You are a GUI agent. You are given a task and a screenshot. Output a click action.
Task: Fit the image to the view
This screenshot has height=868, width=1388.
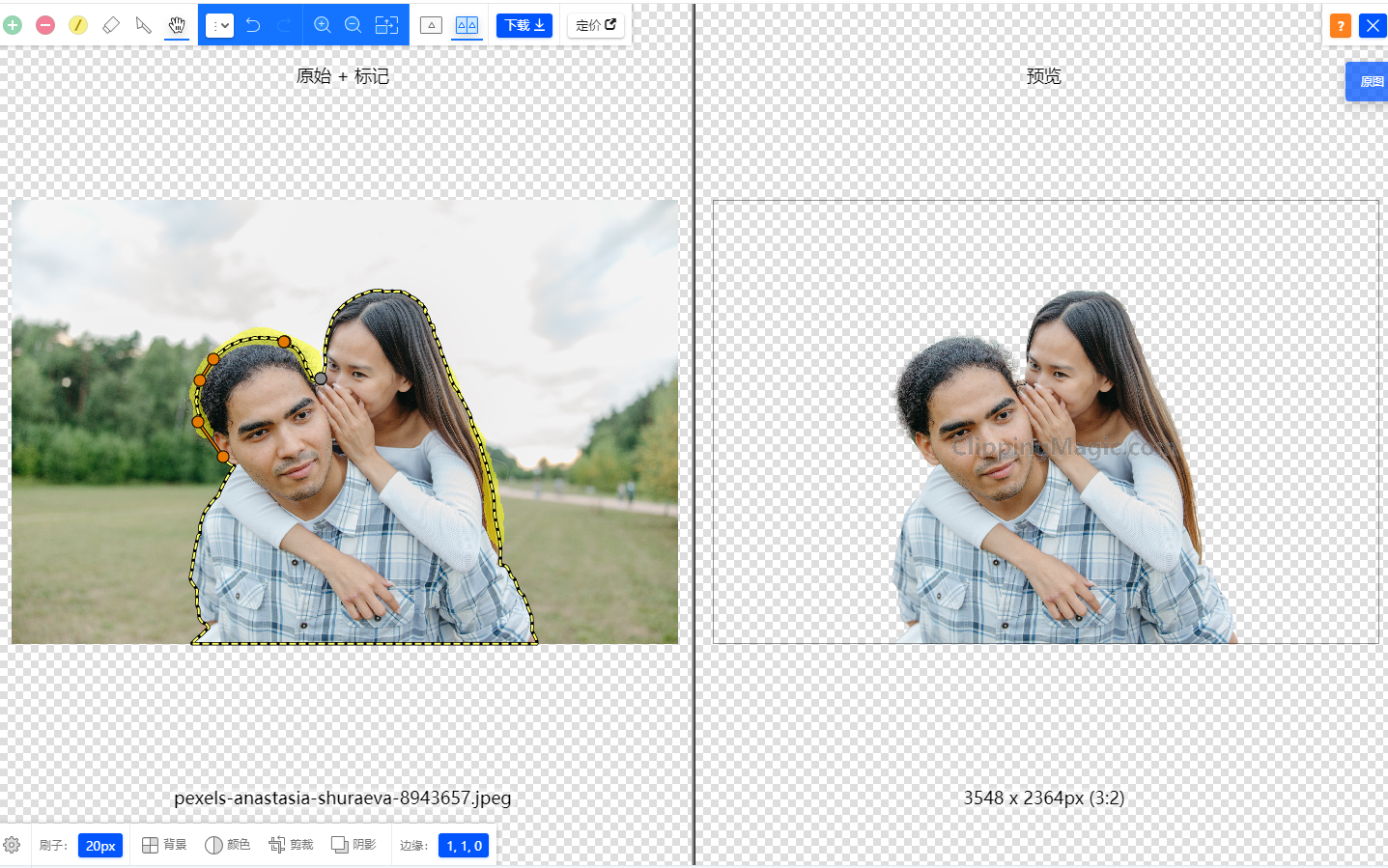pos(386,25)
